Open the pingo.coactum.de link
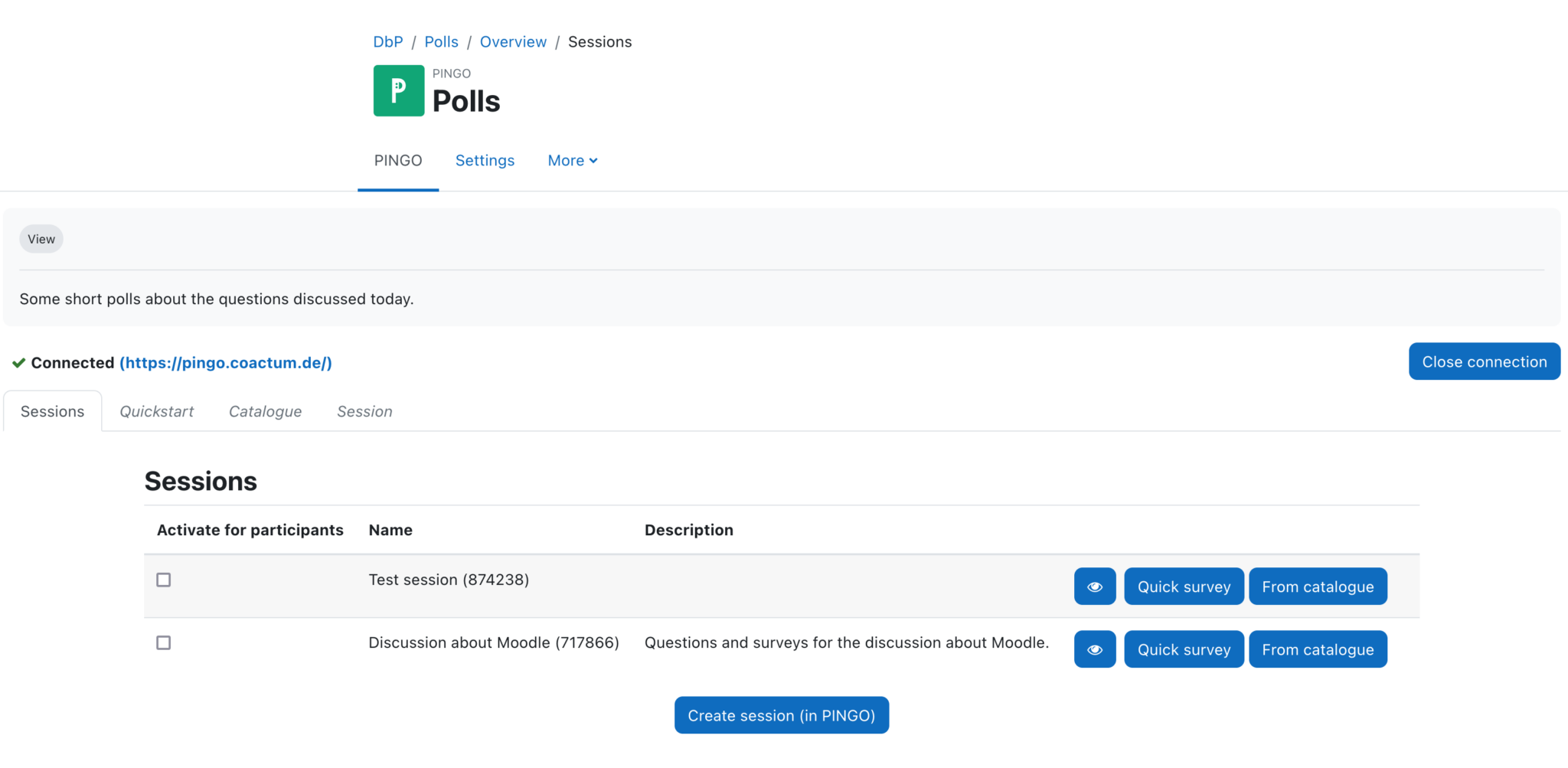This screenshot has width=1568, height=768. (x=226, y=363)
